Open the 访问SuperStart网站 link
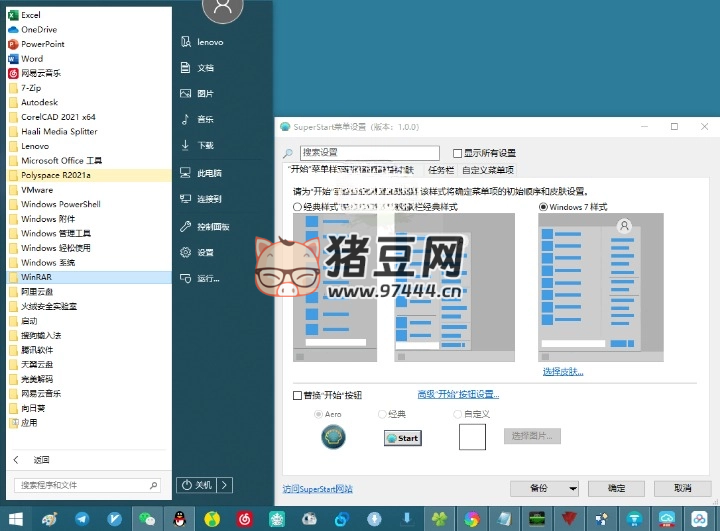This screenshot has height=531, width=720. pyautogui.click(x=318, y=489)
